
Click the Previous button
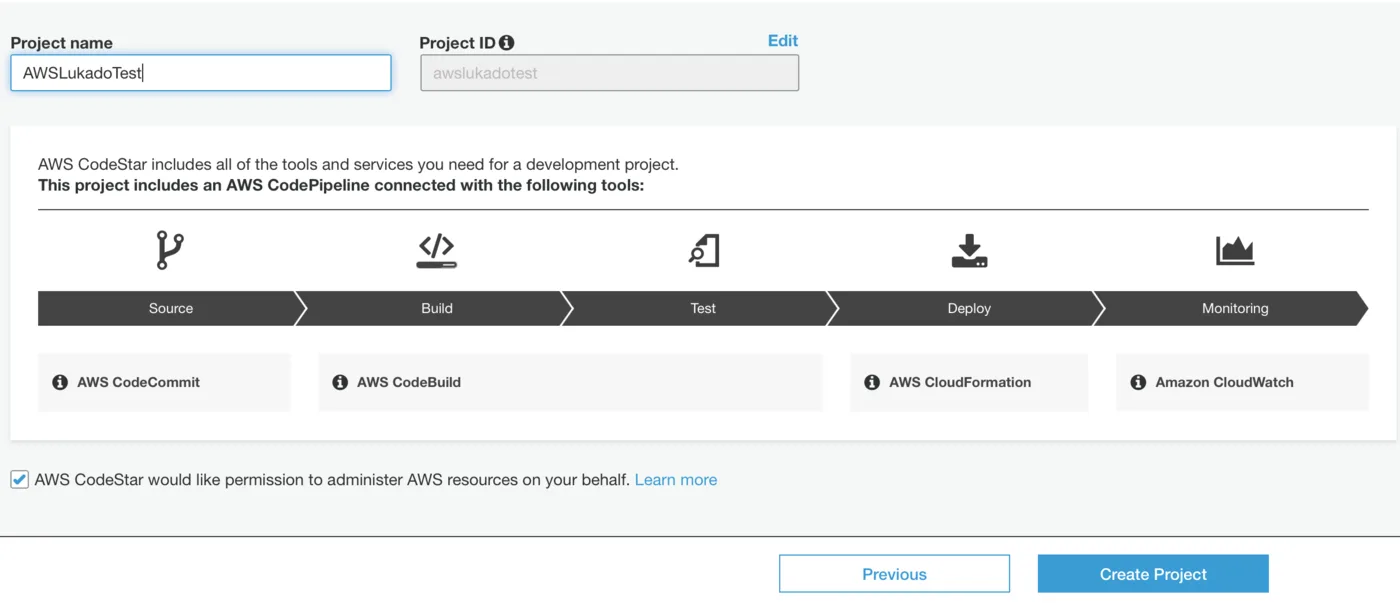894,574
